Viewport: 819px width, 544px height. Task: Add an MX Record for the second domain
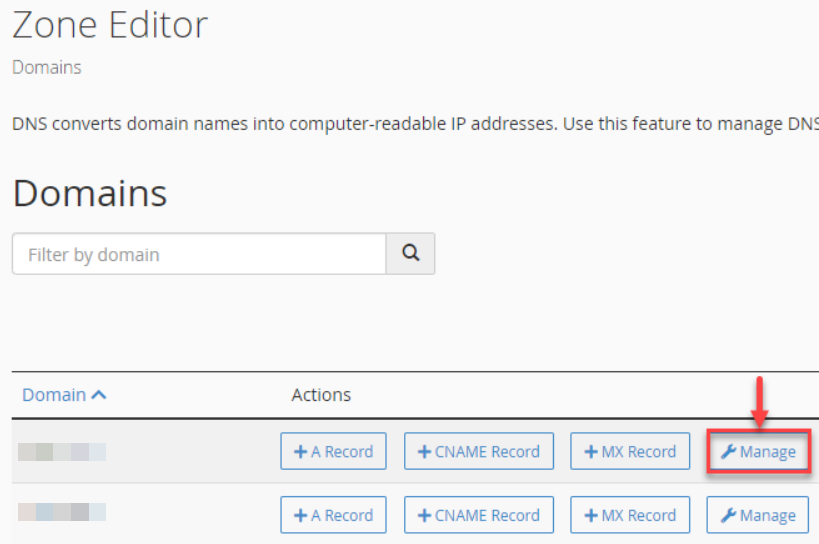[630, 515]
